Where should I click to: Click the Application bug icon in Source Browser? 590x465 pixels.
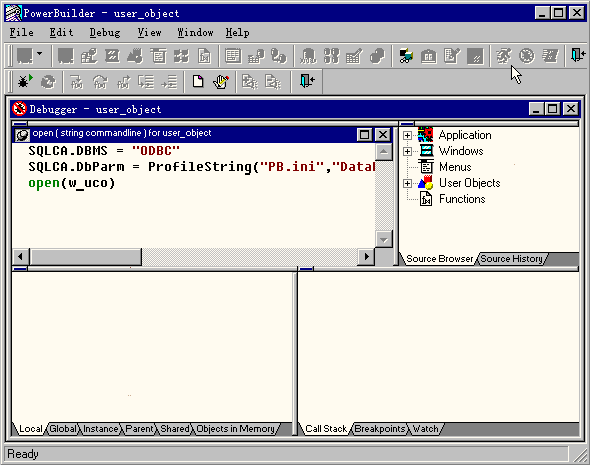(x=426, y=135)
